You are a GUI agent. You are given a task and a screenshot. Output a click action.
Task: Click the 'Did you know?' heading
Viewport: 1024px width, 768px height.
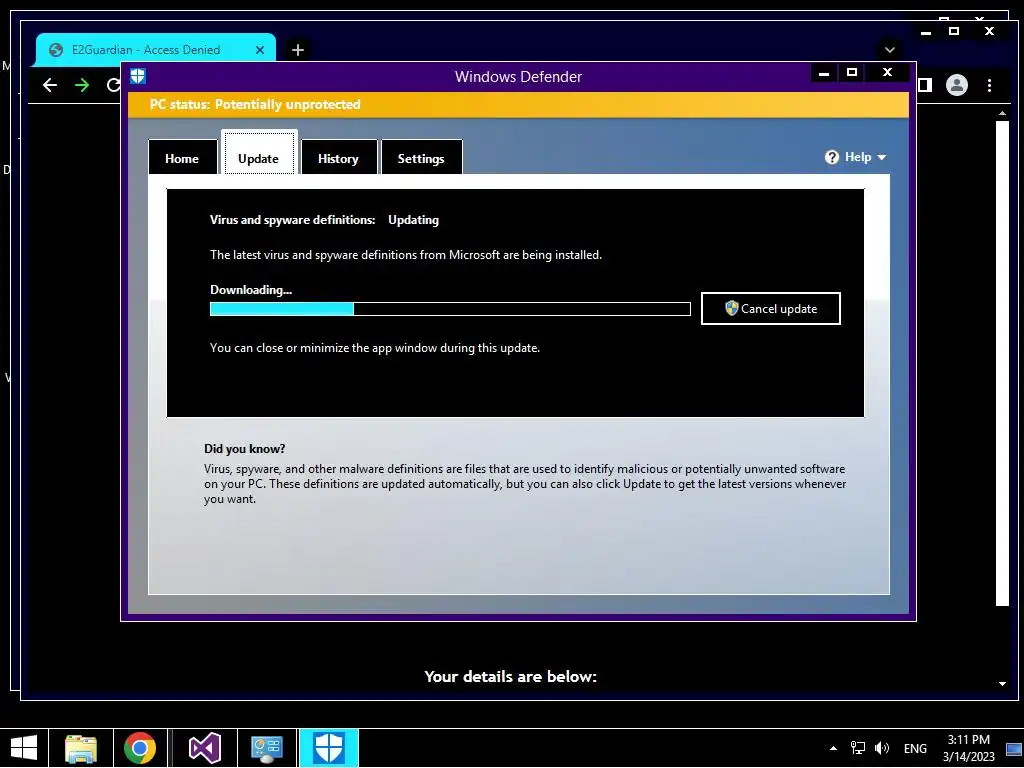point(244,449)
